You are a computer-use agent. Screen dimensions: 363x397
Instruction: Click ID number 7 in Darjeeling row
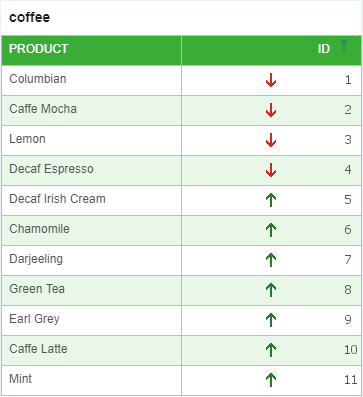(348, 260)
